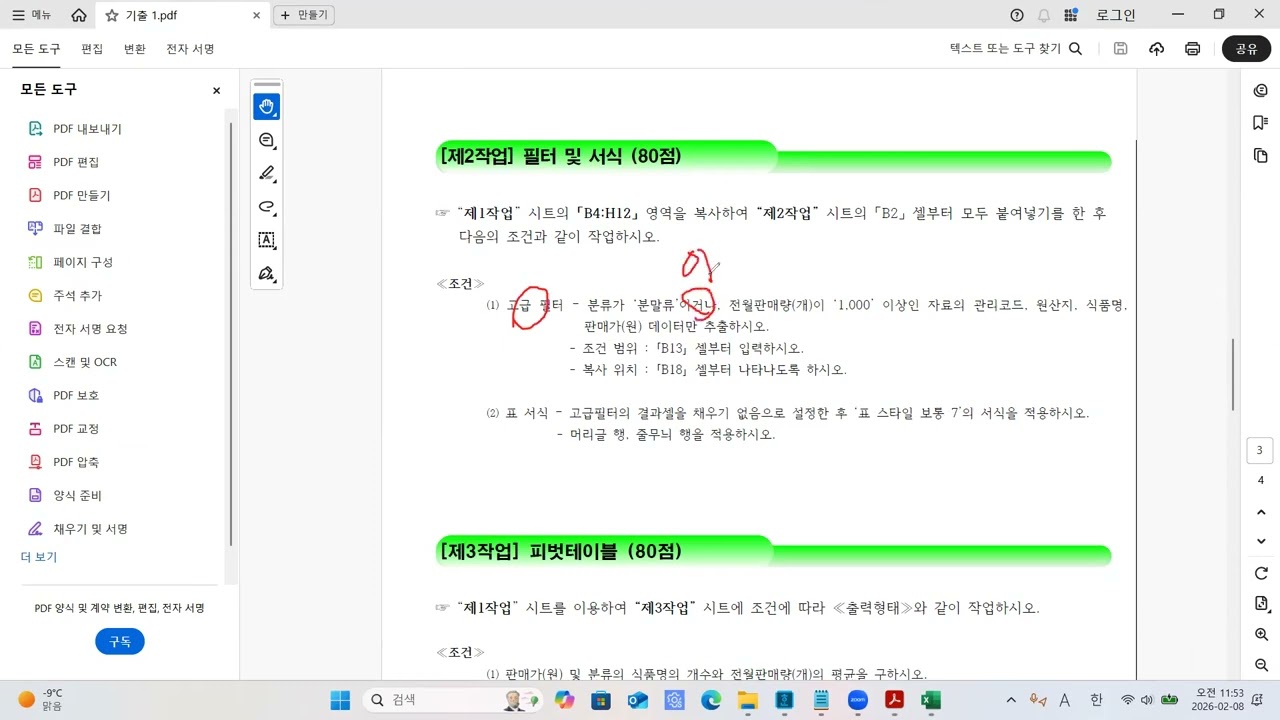This screenshot has height=720, width=1280.
Task: Click the taskbar 검색 search box
Action: tap(452, 700)
